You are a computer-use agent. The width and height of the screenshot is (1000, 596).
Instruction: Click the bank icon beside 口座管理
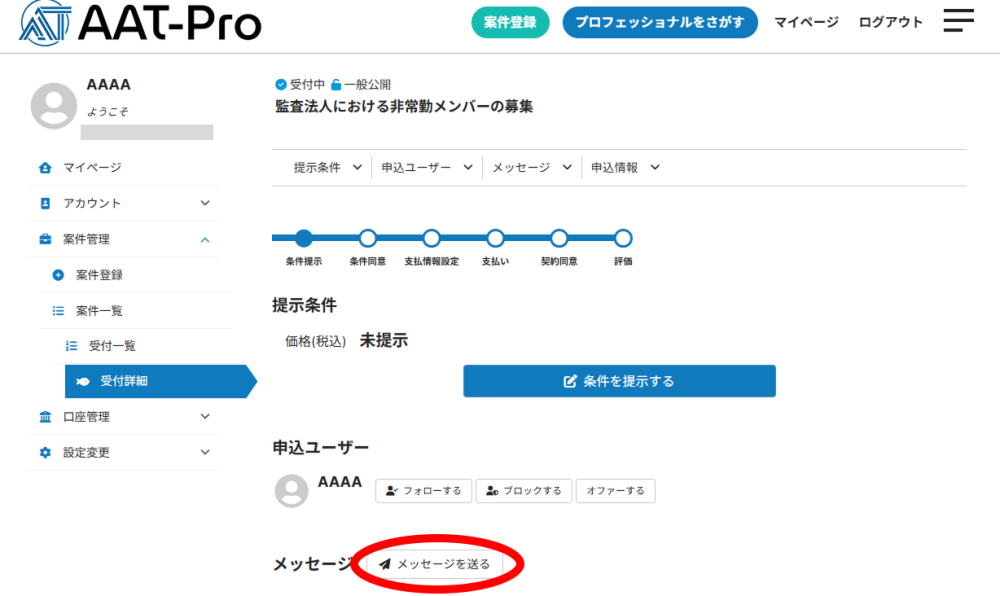pyautogui.click(x=45, y=417)
